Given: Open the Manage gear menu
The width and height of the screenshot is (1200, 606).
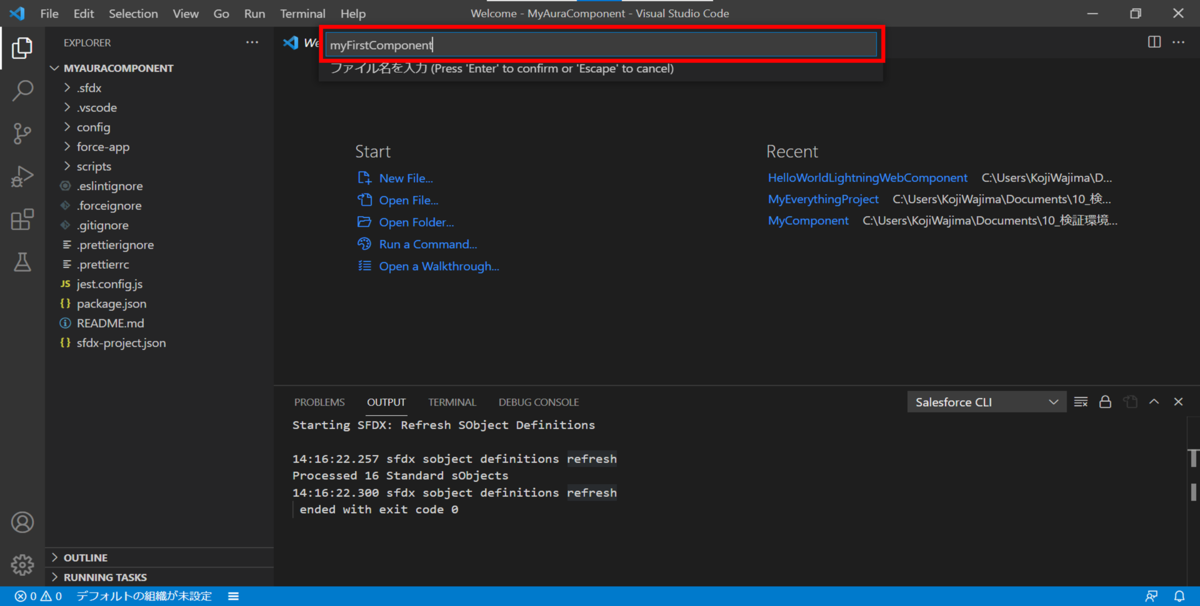Looking at the screenshot, I should 22,565.
